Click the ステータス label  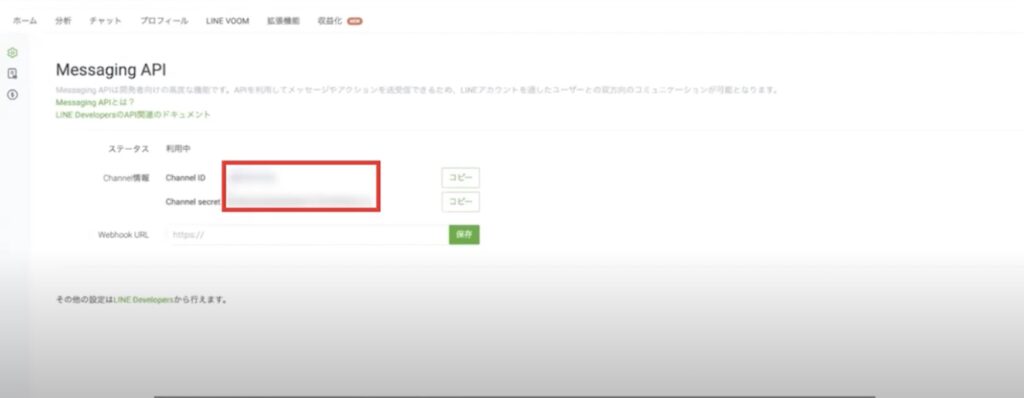129,149
